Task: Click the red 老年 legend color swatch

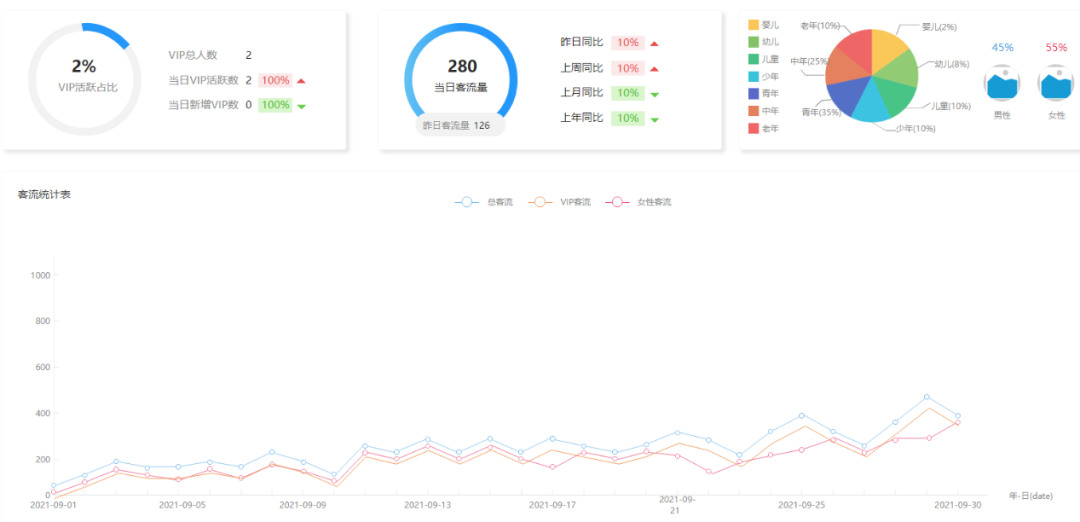Action: (754, 128)
